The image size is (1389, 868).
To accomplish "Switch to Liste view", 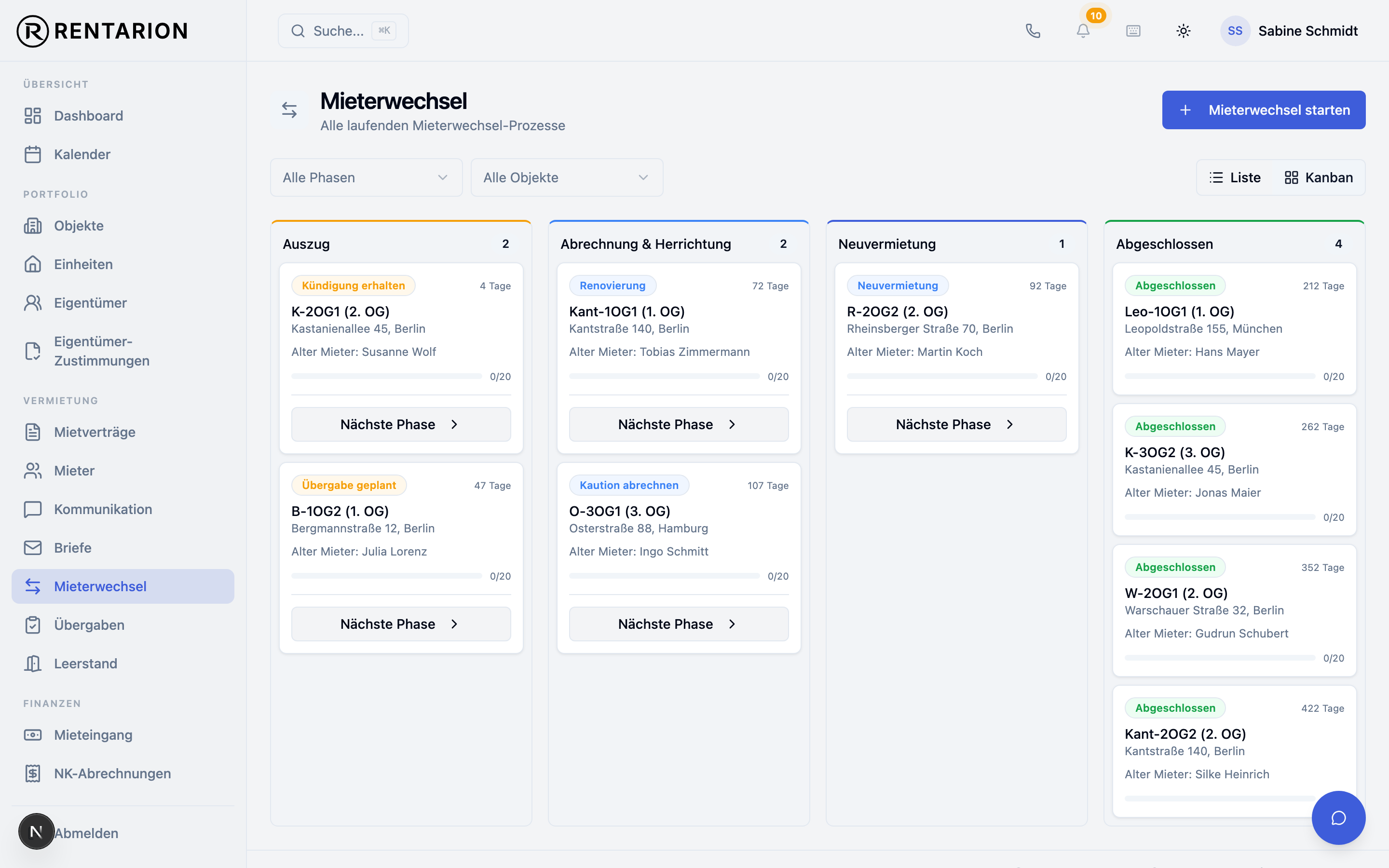I will pos(1235,177).
